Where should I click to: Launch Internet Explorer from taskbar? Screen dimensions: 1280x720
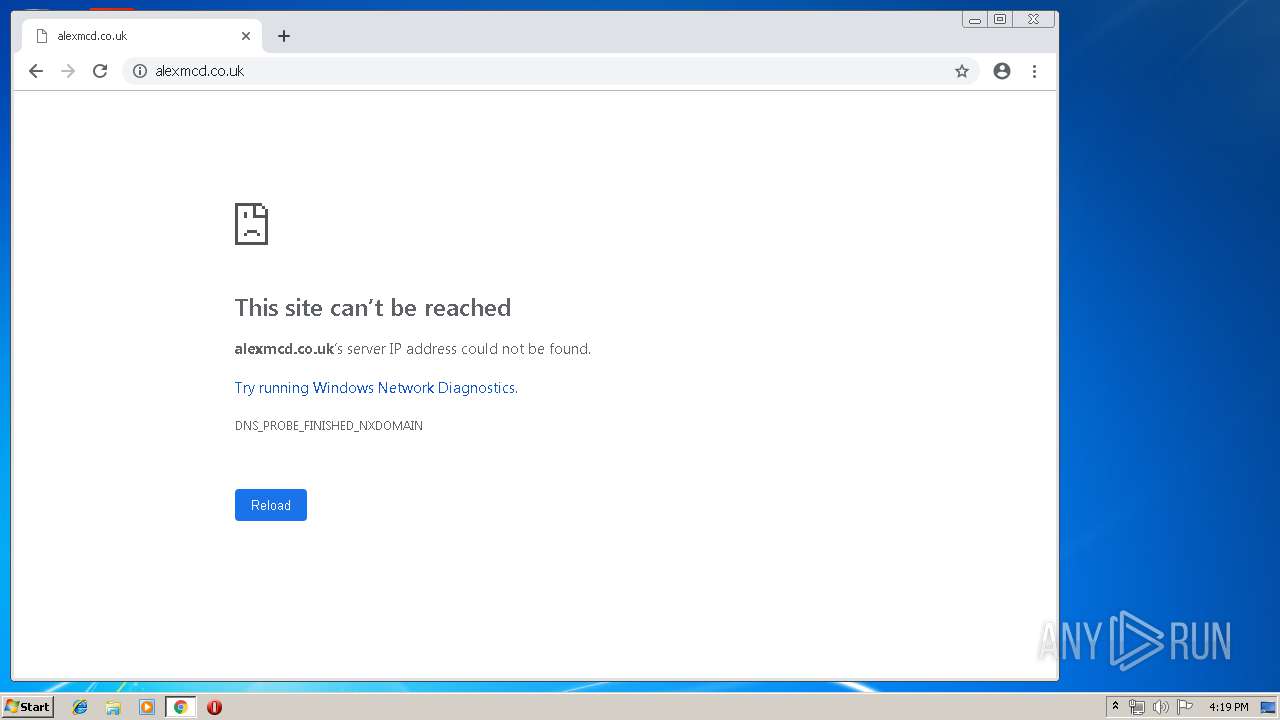(x=80, y=707)
